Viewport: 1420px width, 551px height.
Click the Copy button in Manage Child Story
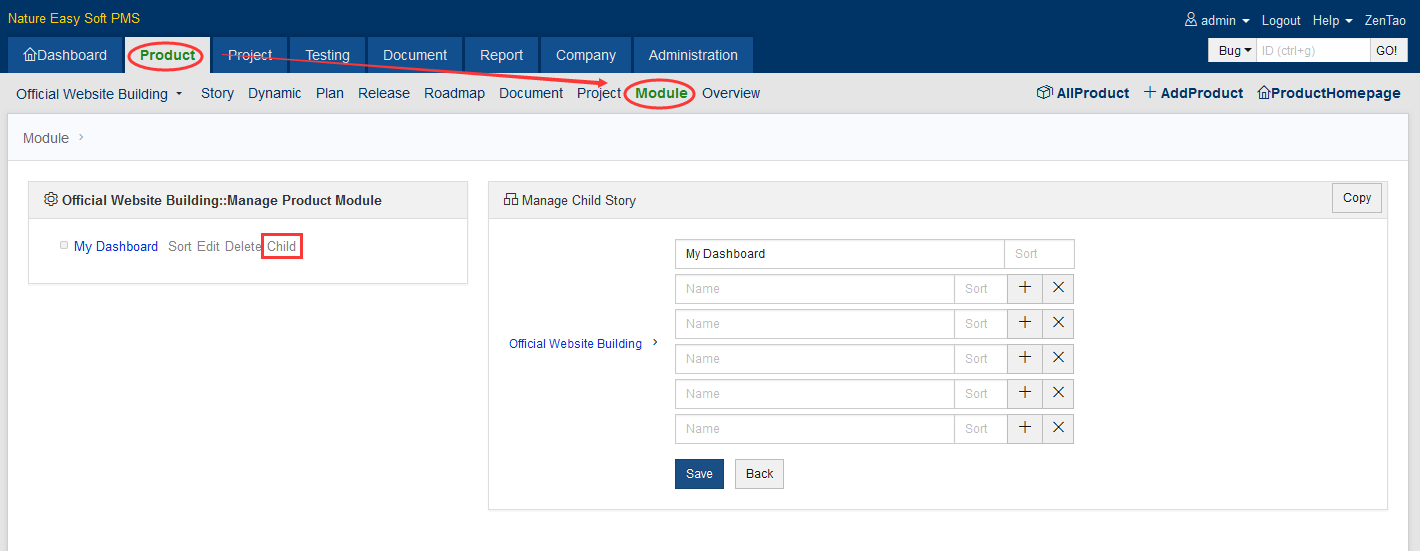pyautogui.click(x=1356, y=198)
